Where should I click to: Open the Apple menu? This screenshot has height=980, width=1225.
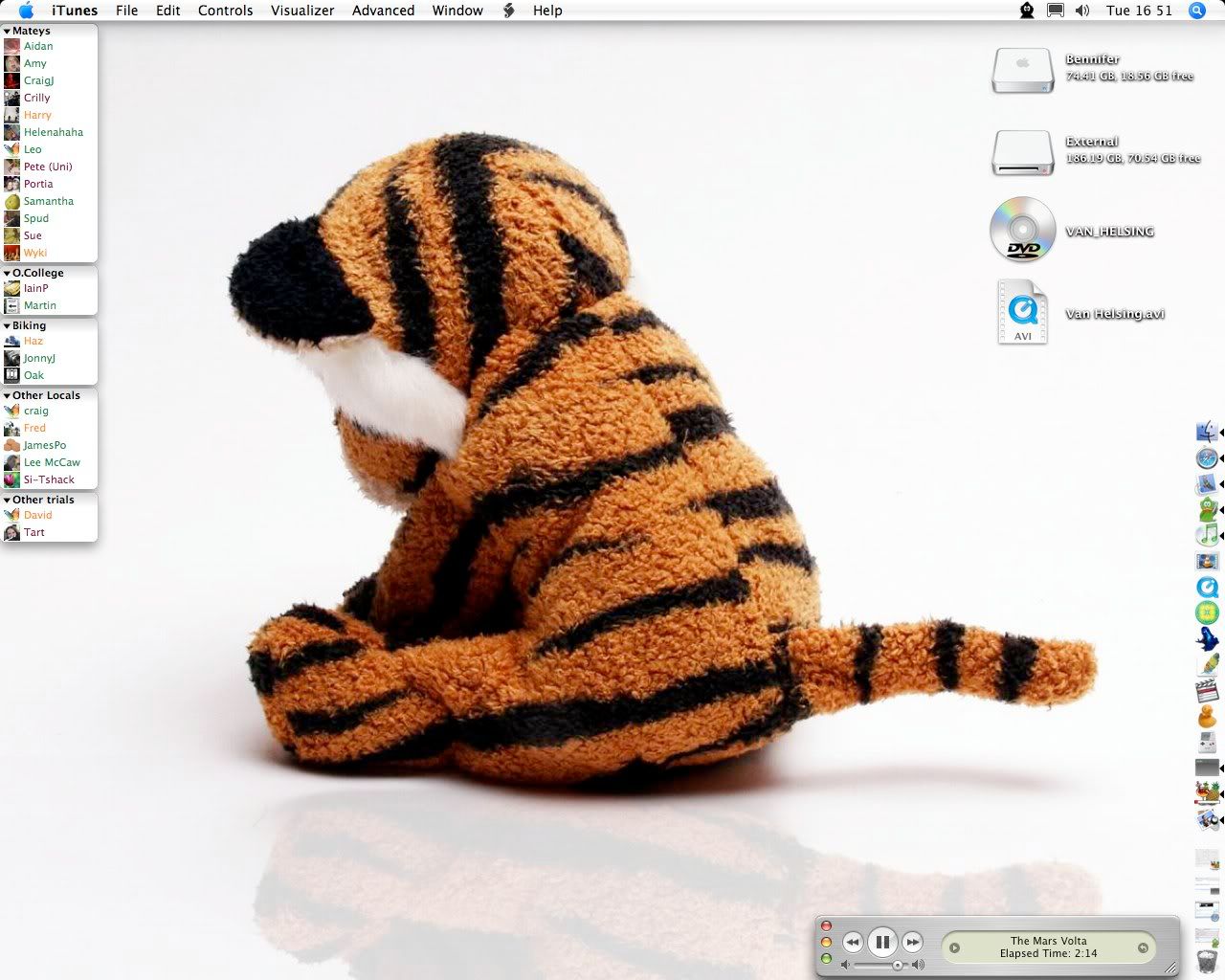point(26,11)
